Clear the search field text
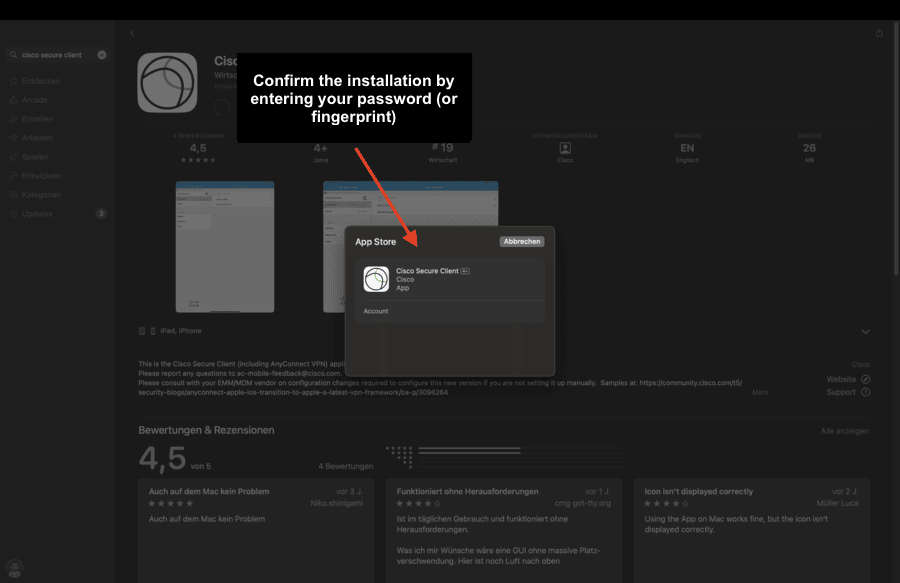Image resolution: width=900 pixels, height=583 pixels. tap(102, 55)
